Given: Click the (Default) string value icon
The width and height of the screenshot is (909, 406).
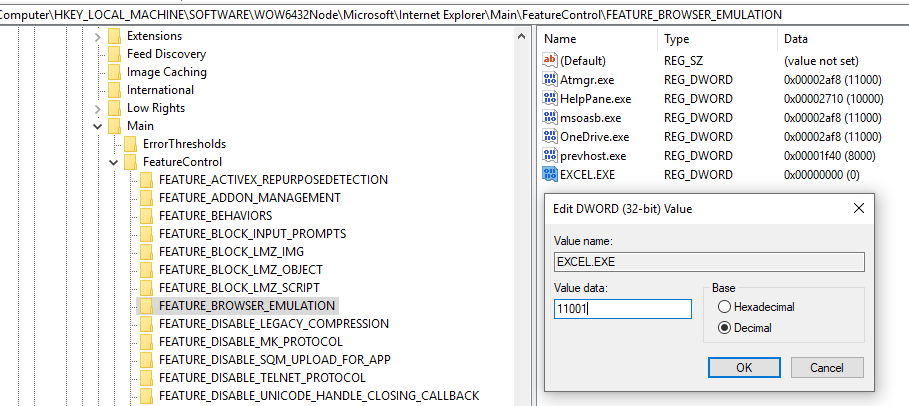Looking at the screenshot, I should (x=549, y=61).
